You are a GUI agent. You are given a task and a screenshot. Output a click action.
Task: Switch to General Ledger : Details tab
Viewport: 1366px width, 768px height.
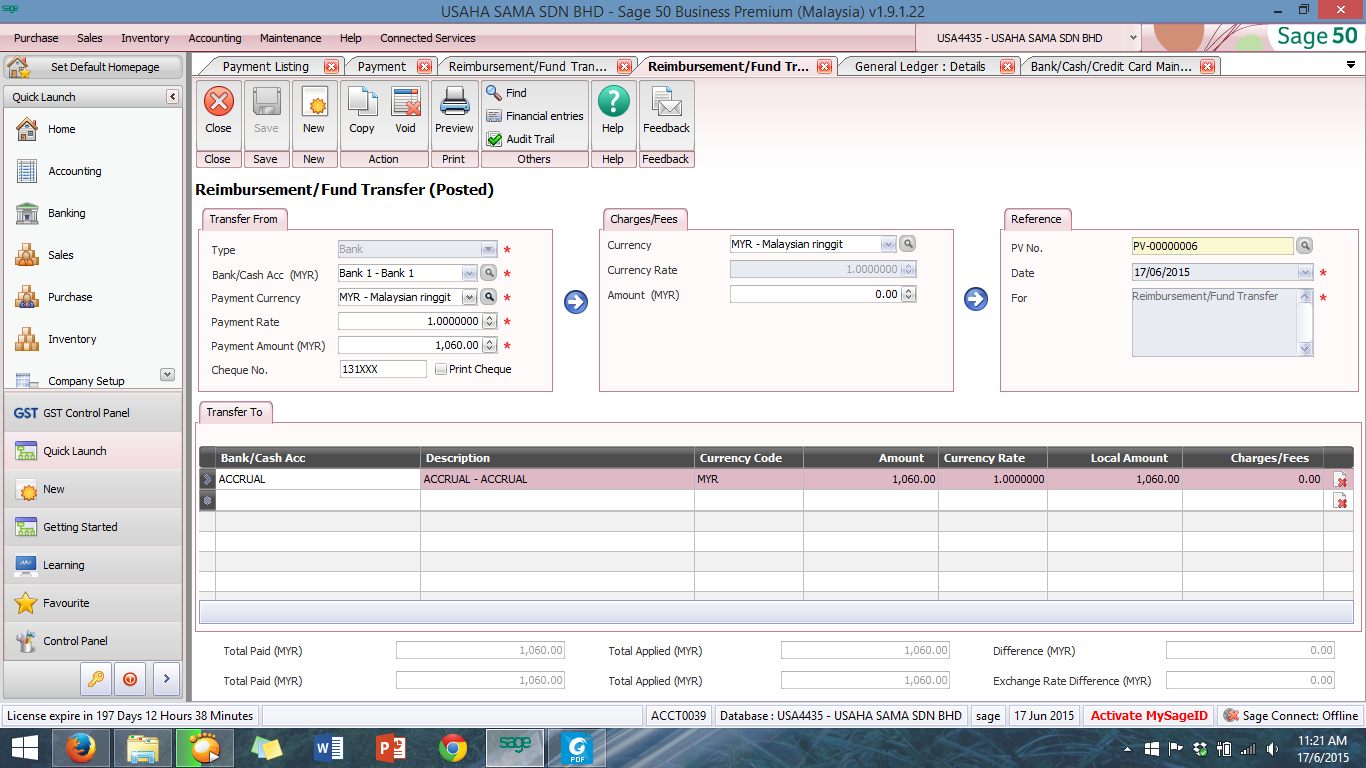pyautogui.click(x=920, y=66)
